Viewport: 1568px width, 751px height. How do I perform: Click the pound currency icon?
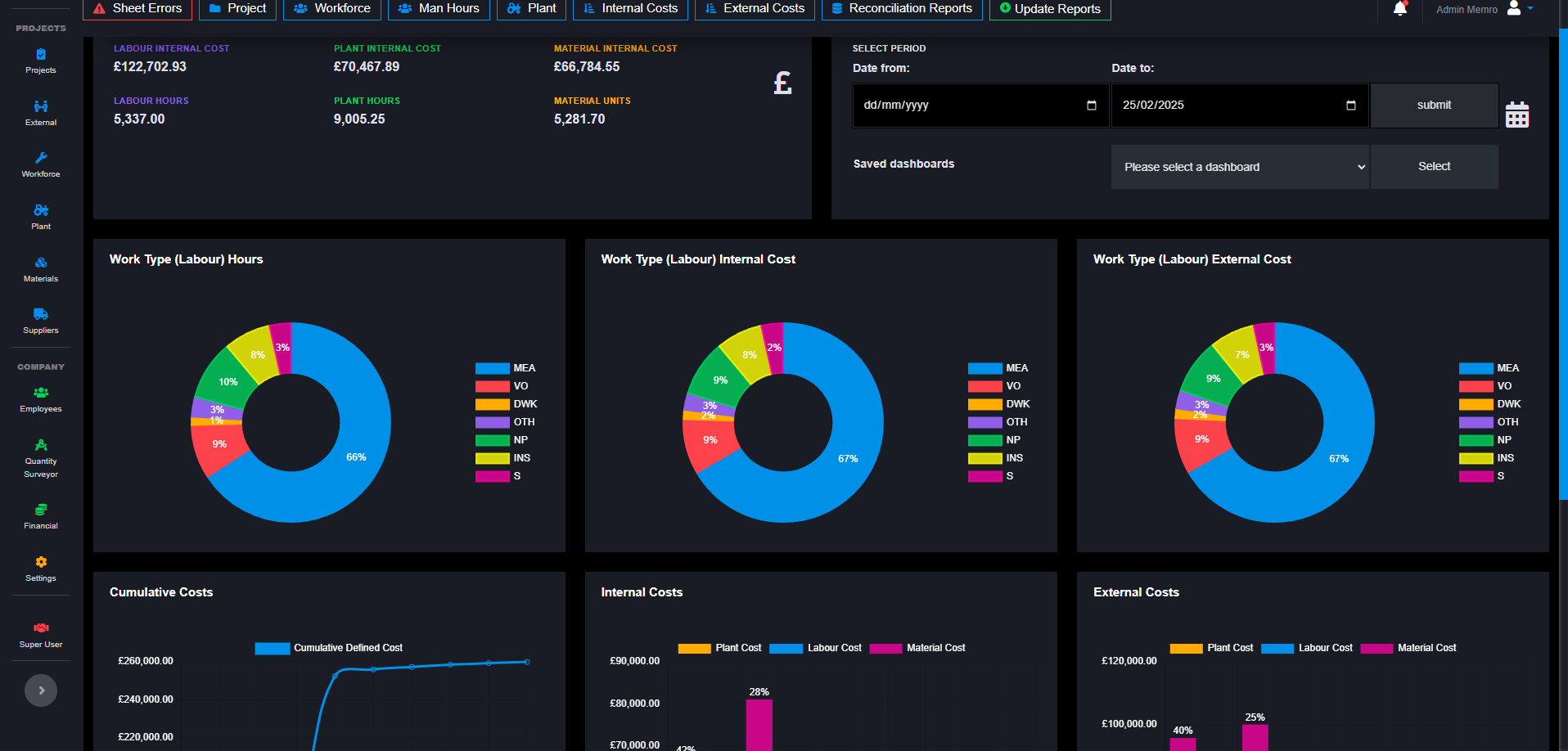click(x=782, y=83)
